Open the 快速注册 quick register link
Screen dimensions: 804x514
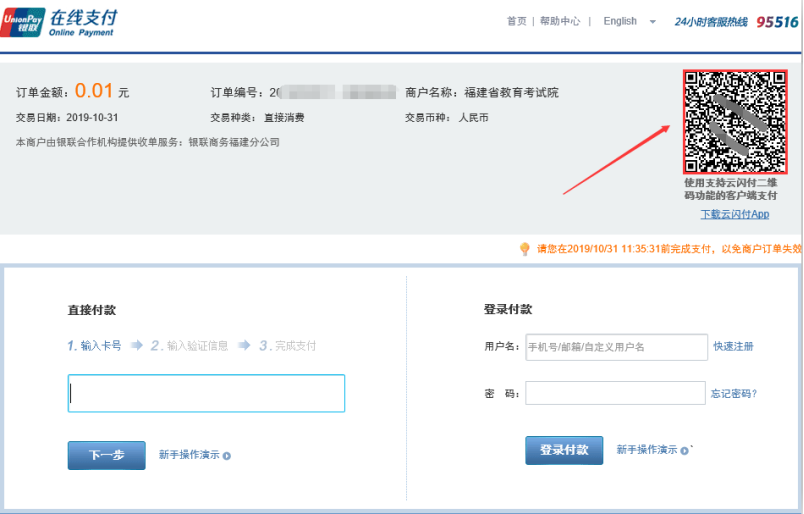pos(733,347)
